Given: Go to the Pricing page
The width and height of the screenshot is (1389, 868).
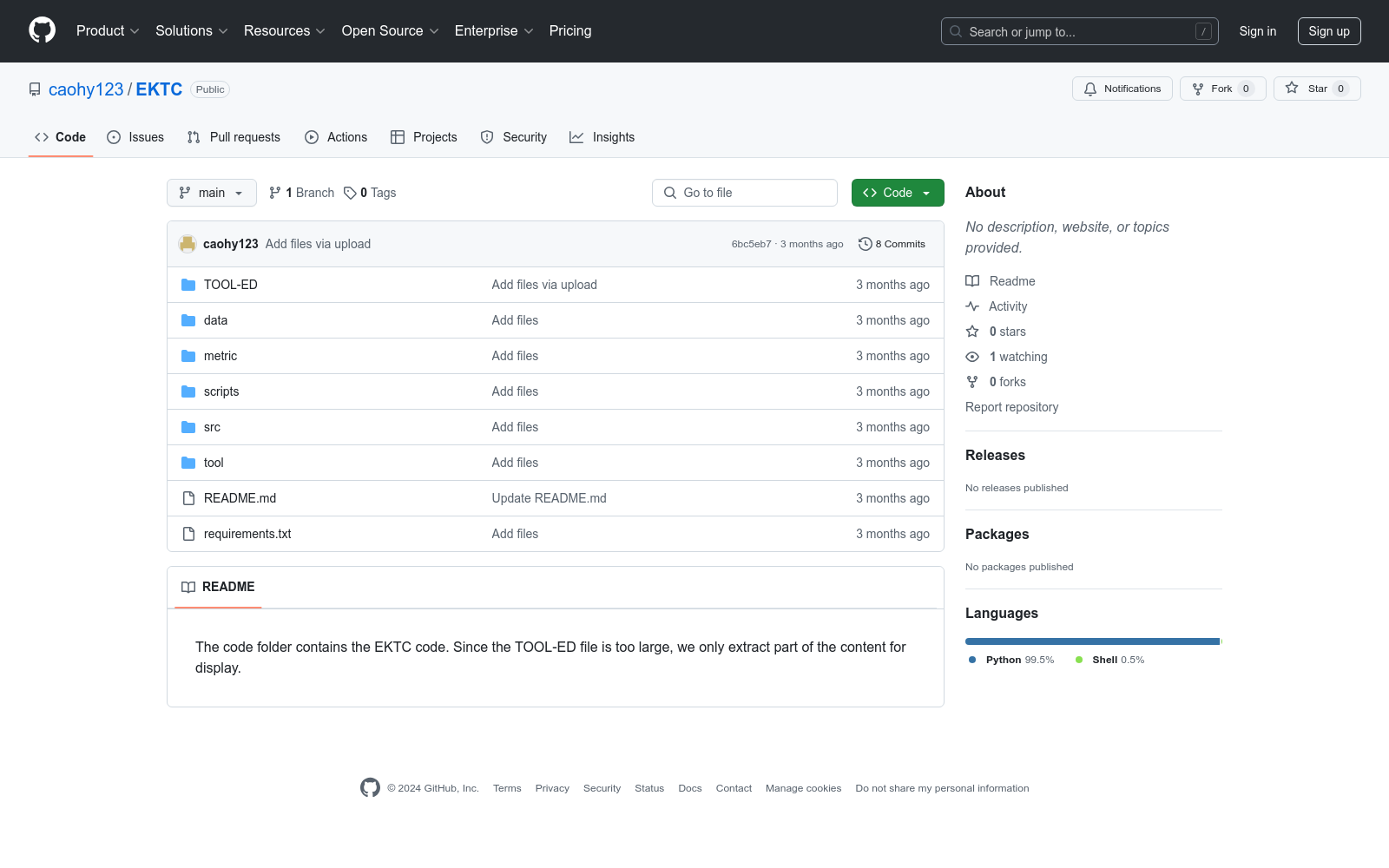Looking at the screenshot, I should (x=570, y=31).
